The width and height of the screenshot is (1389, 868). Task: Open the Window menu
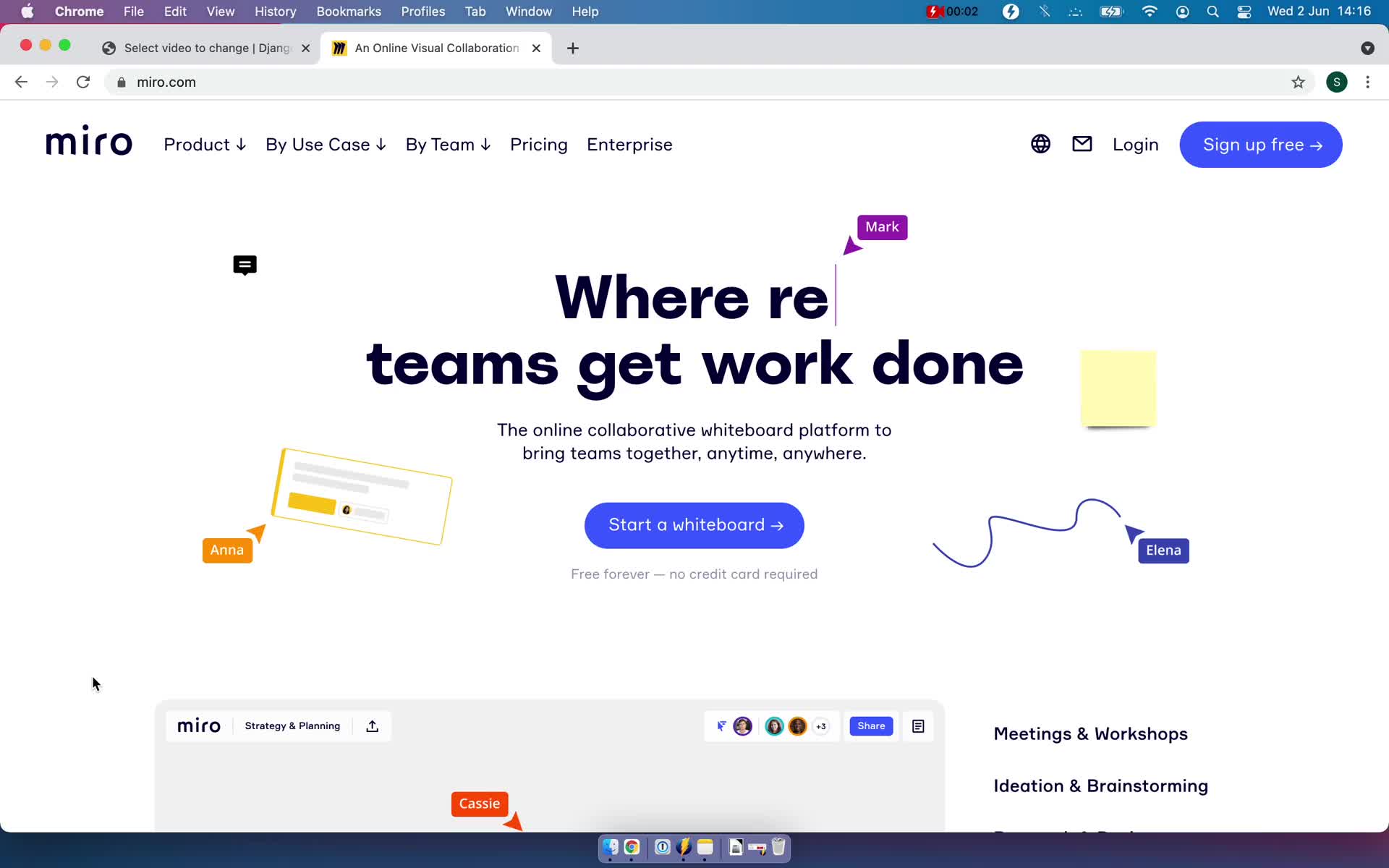pyautogui.click(x=528, y=12)
